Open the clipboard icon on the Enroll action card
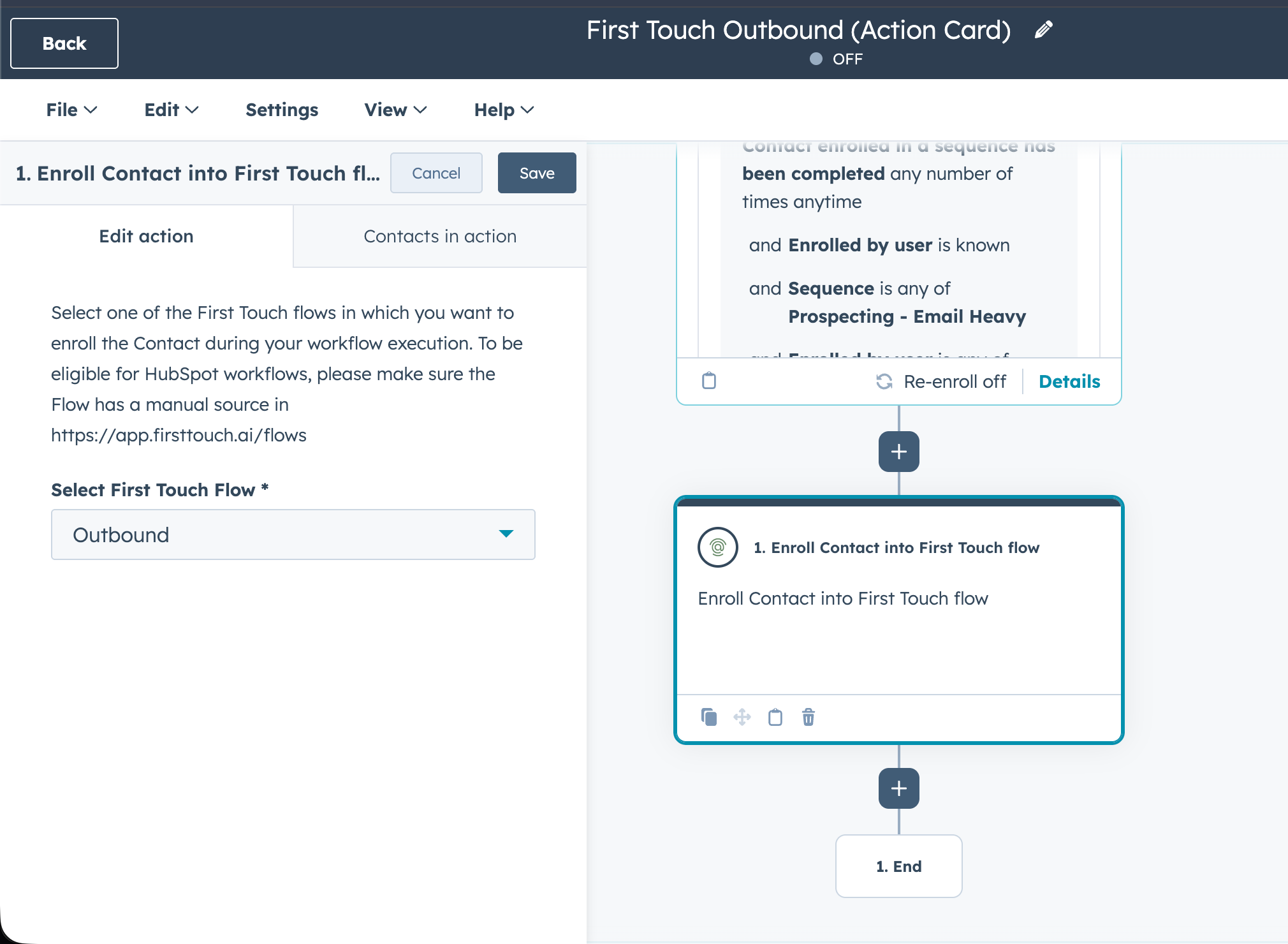Screen dimensions: 1288x944 tap(775, 717)
